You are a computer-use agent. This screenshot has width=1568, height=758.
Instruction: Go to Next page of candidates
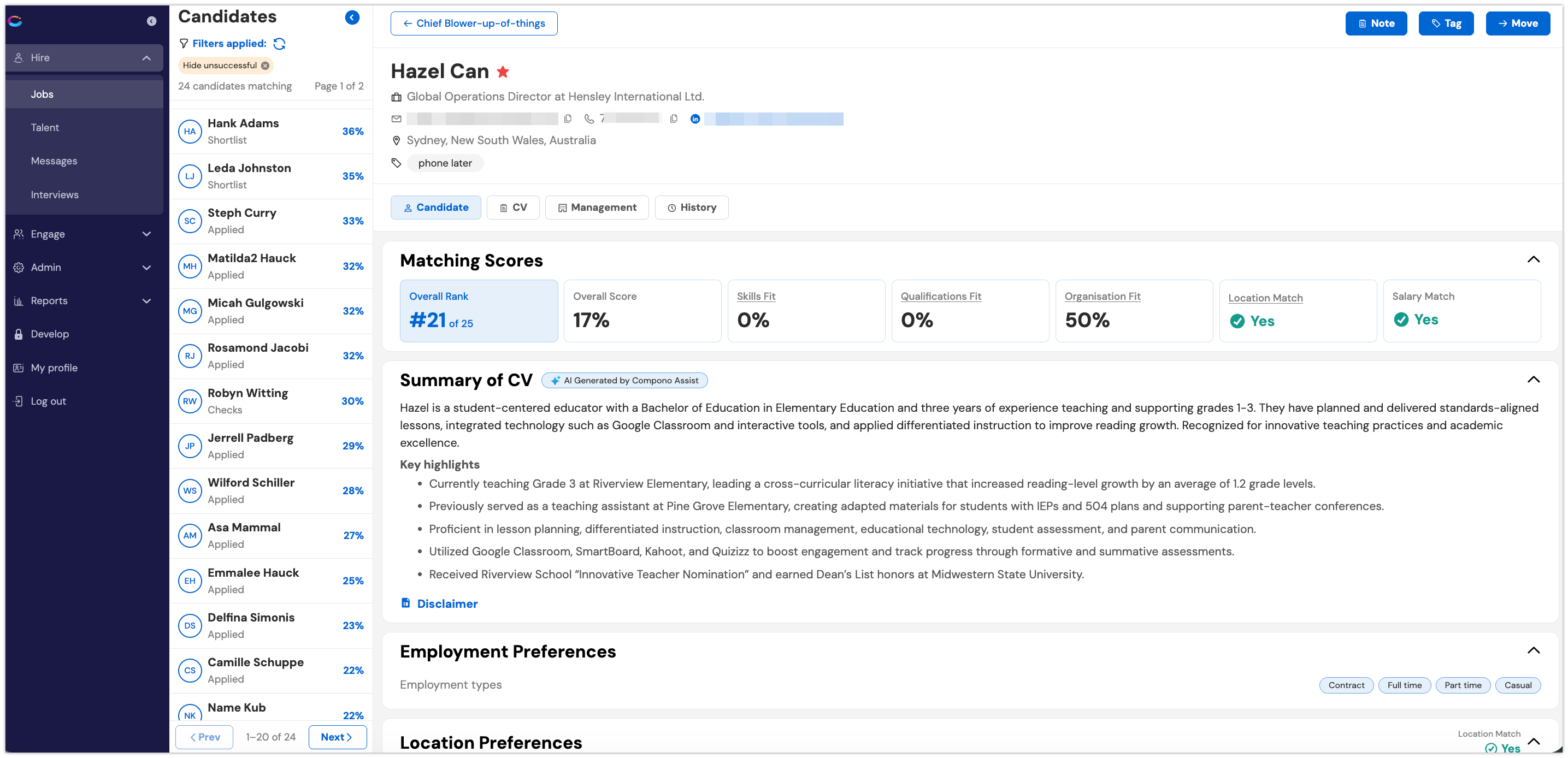coord(337,737)
